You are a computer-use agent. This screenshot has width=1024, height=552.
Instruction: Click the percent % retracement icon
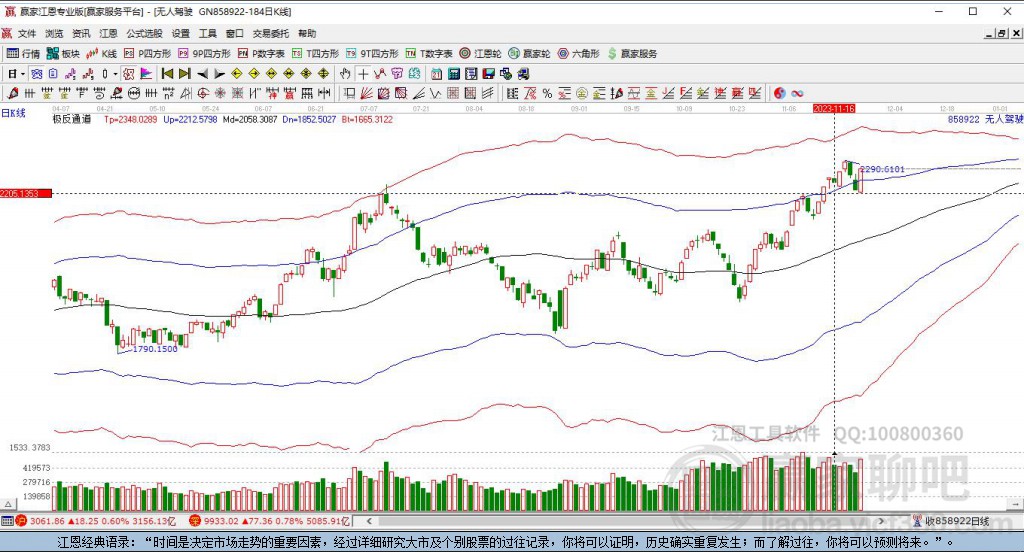click(x=547, y=93)
